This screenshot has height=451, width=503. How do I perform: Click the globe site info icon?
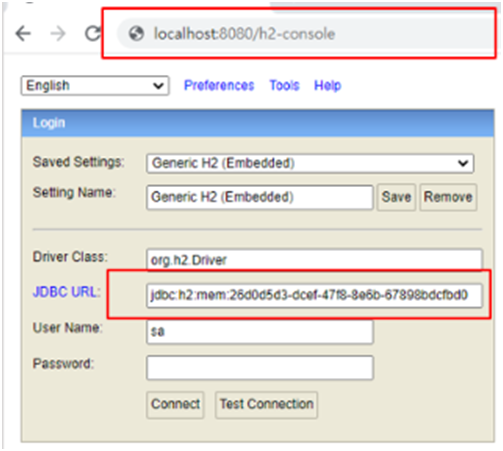[x=136, y=34]
